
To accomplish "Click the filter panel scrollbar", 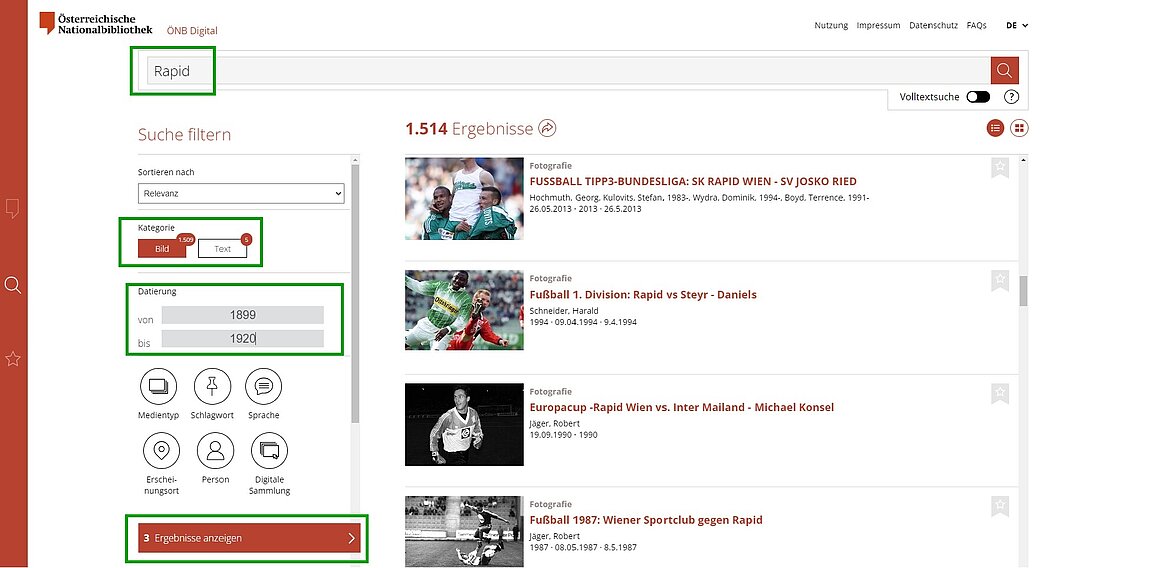I will click(x=356, y=294).
